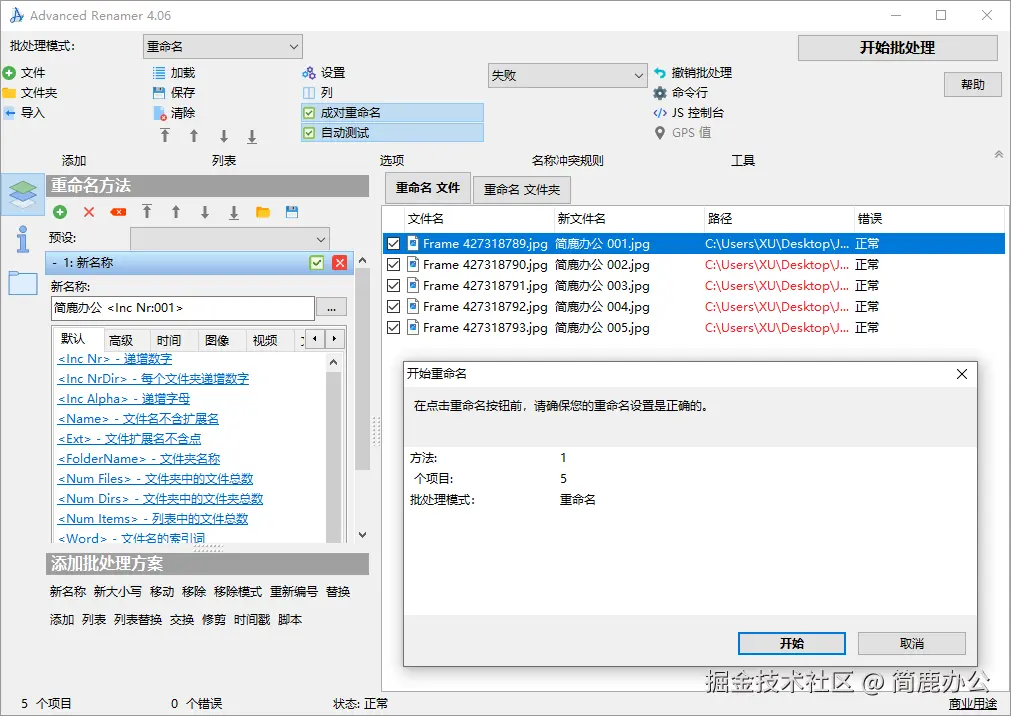Sort by the 新文件名 column header
Image resolution: width=1011 pixels, height=716 pixels.
click(x=629, y=219)
